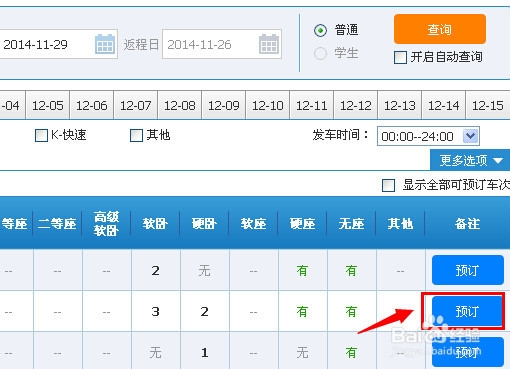Click the 软卧 count 2 in first row
The image size is (510, 369).
(x=155, y=271)
